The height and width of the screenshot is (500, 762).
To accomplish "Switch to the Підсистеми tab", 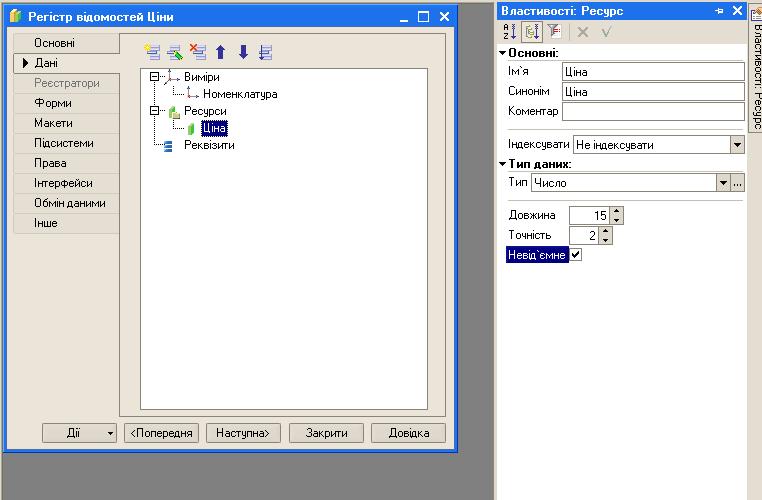I will click(67, 143).
